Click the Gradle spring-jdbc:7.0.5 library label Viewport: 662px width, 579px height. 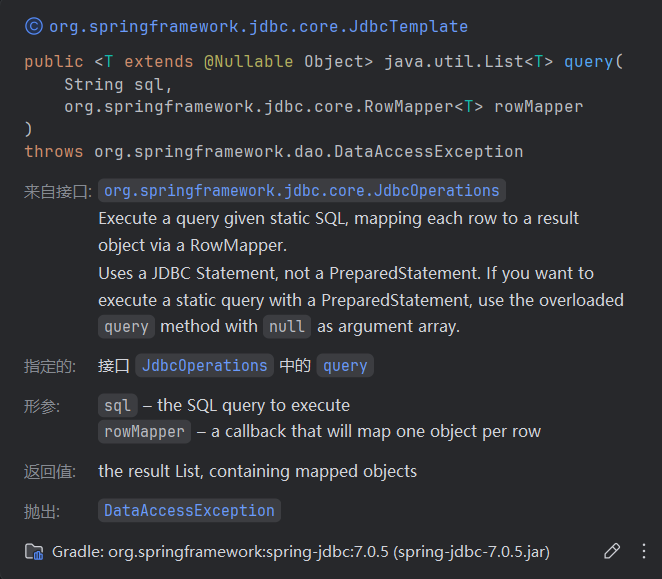(x=301, y=551)
